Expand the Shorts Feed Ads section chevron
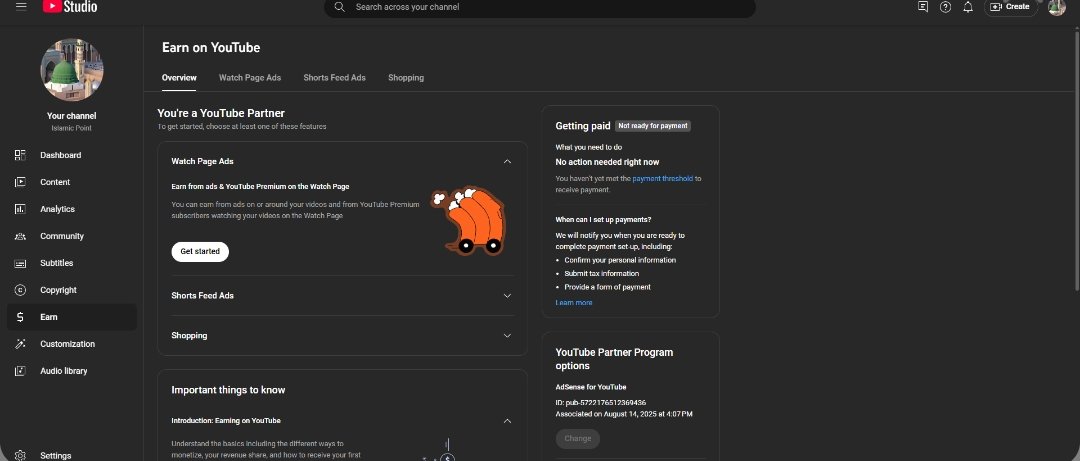This screenshot has width=1080, height=461. click(507, 296)
